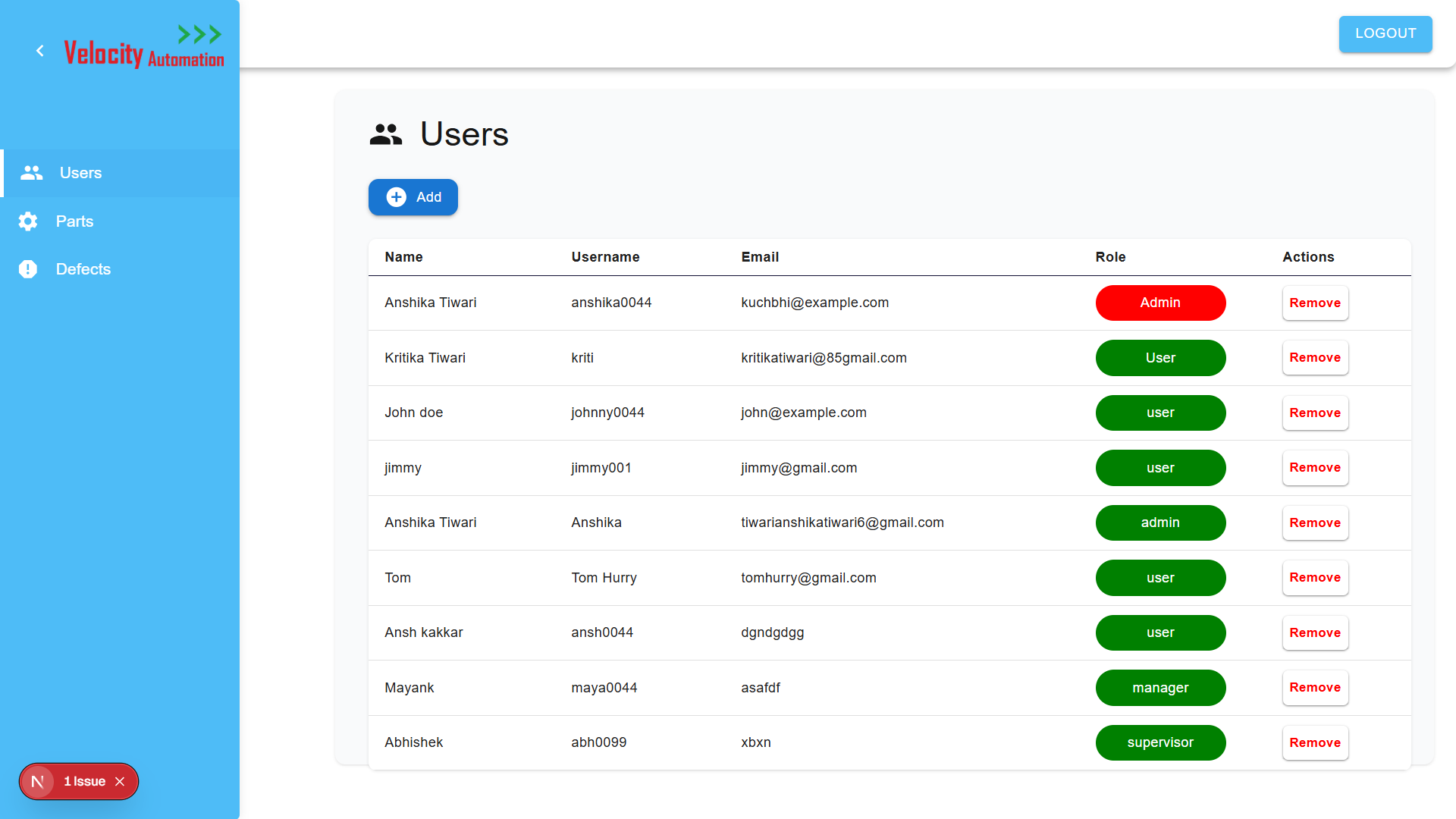Dismiss the 1 Issue badge

pos(120,781)
